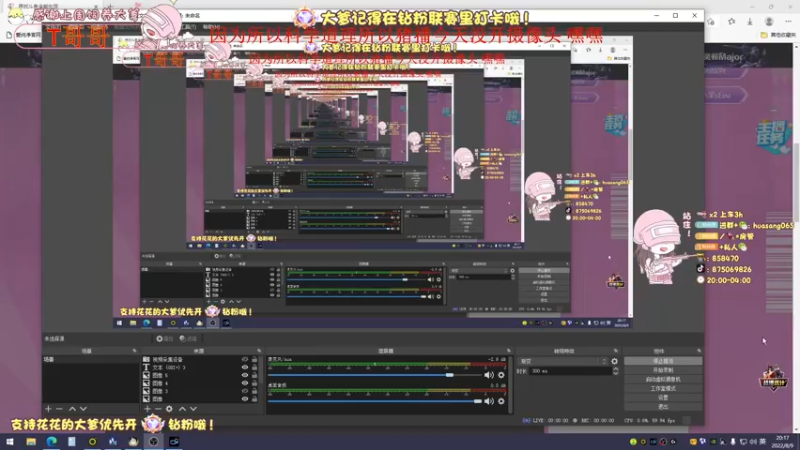Move the selected source up
Image resolution: width=800 pixels, height=450 pixels.
[182, 409]
